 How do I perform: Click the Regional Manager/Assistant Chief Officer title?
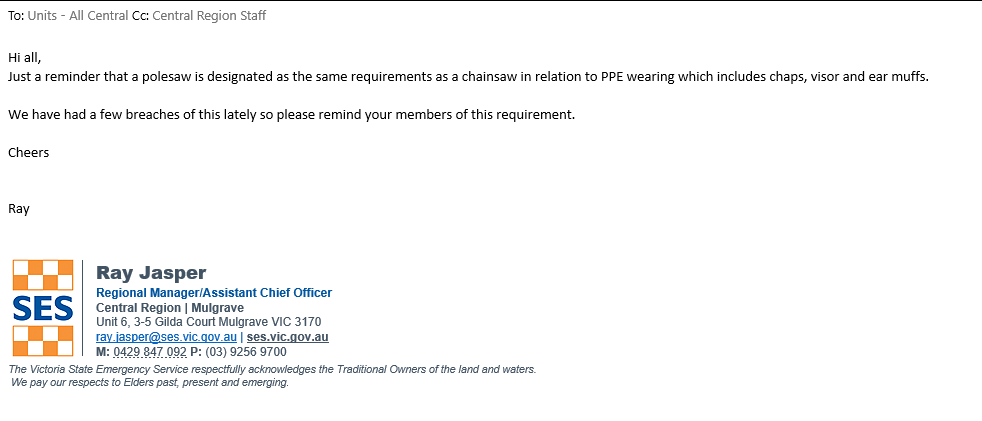(x=214, y=293)
